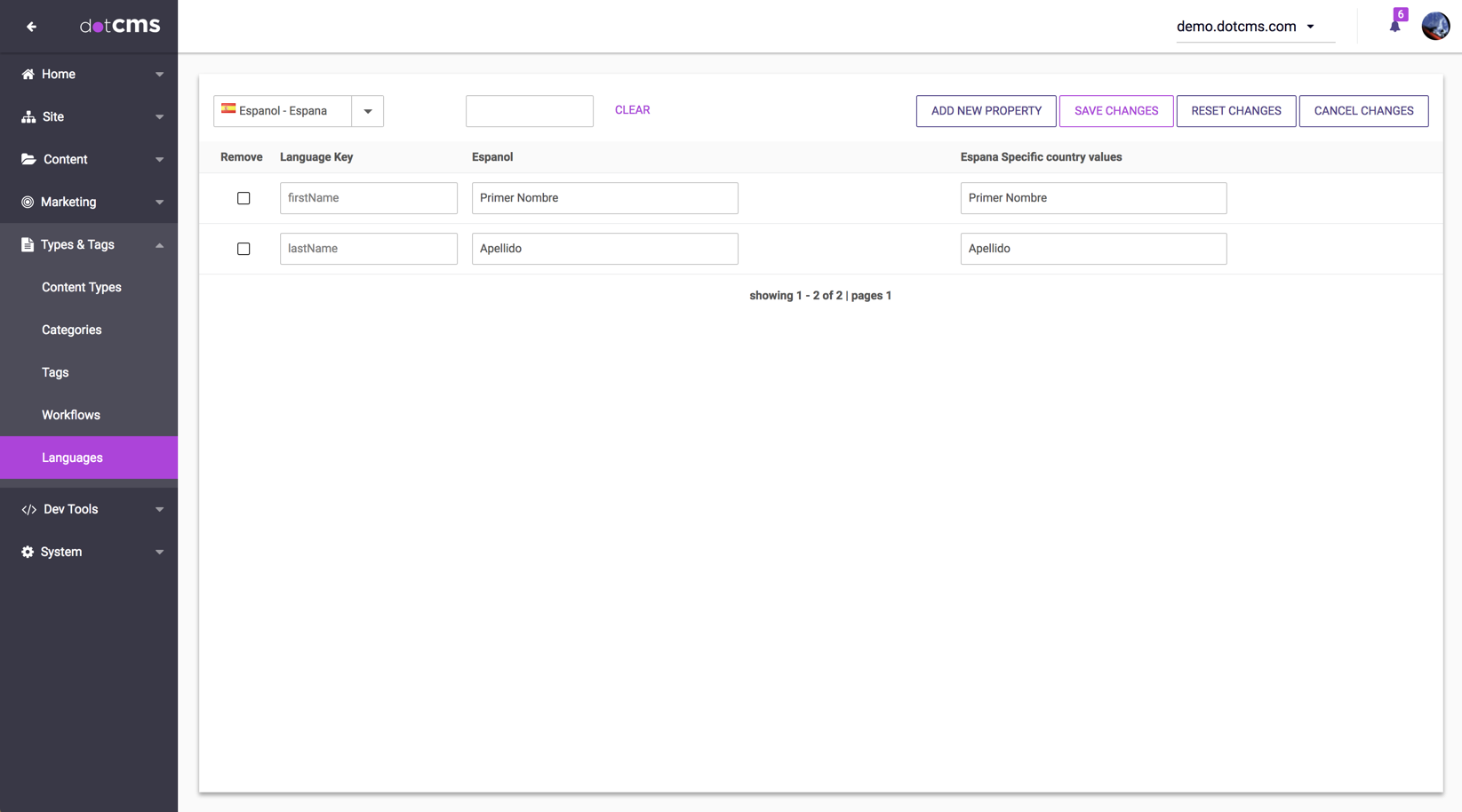Click the Site sitemap icon
This screenshot has height=812, width=1462.
tap(28, 116)
